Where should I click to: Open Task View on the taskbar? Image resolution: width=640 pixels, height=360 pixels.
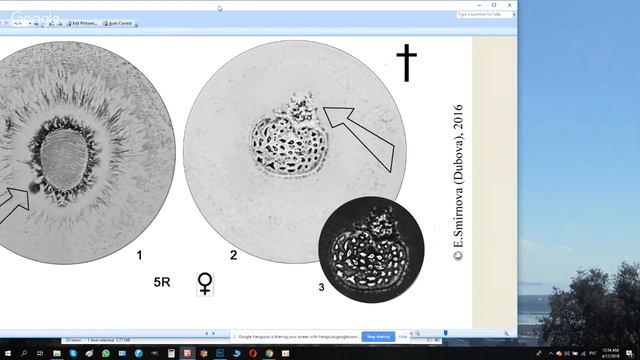point(40,353)
